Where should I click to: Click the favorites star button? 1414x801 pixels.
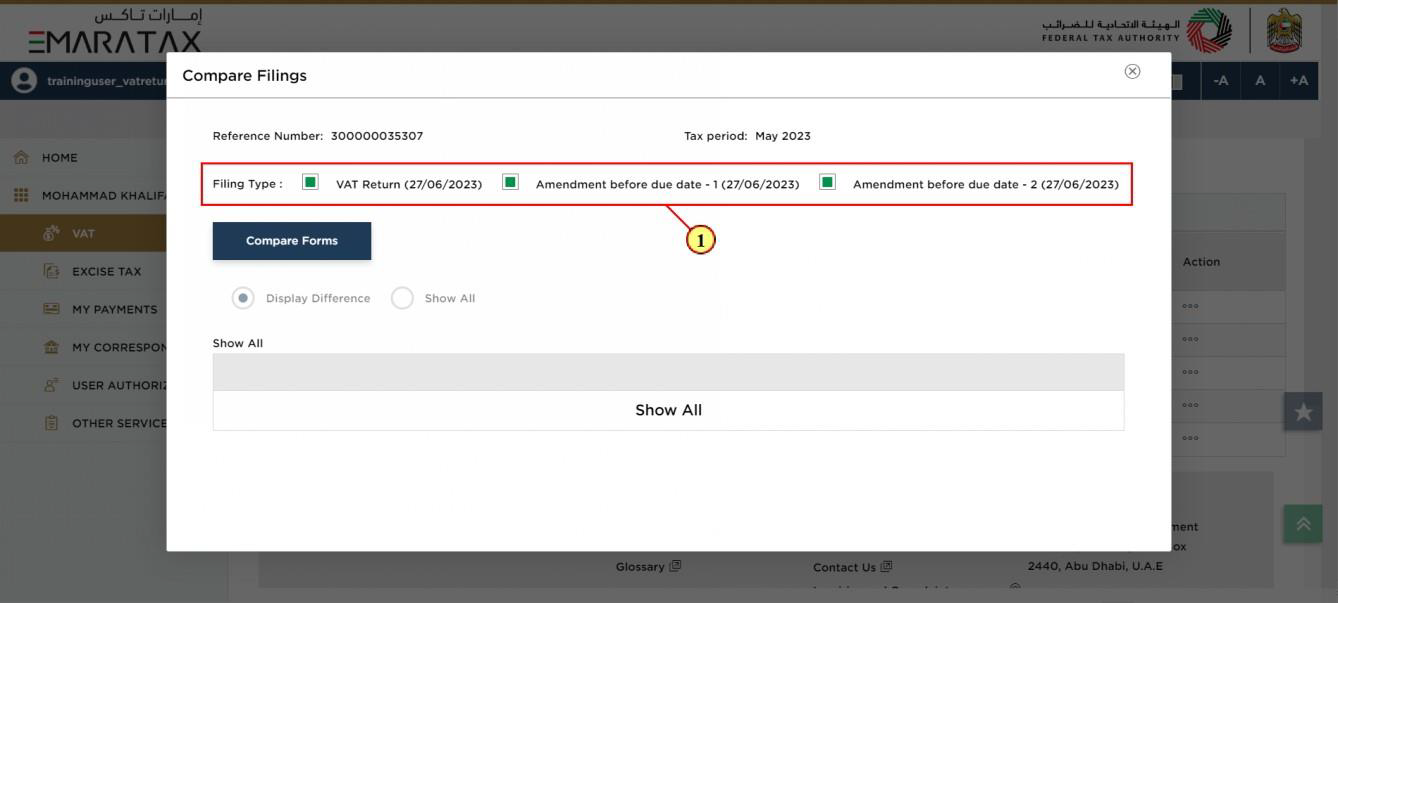point(1303,411)
